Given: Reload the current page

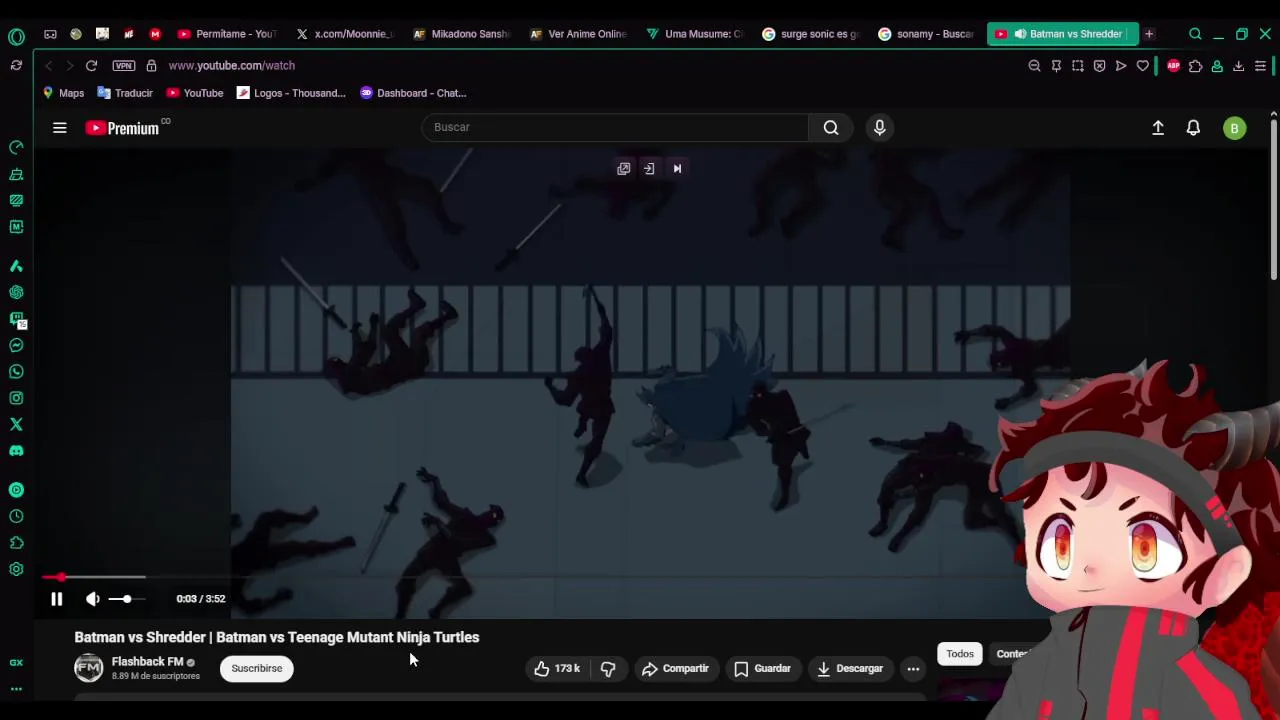Looking at the screenshot, I should tap(91, 65).
